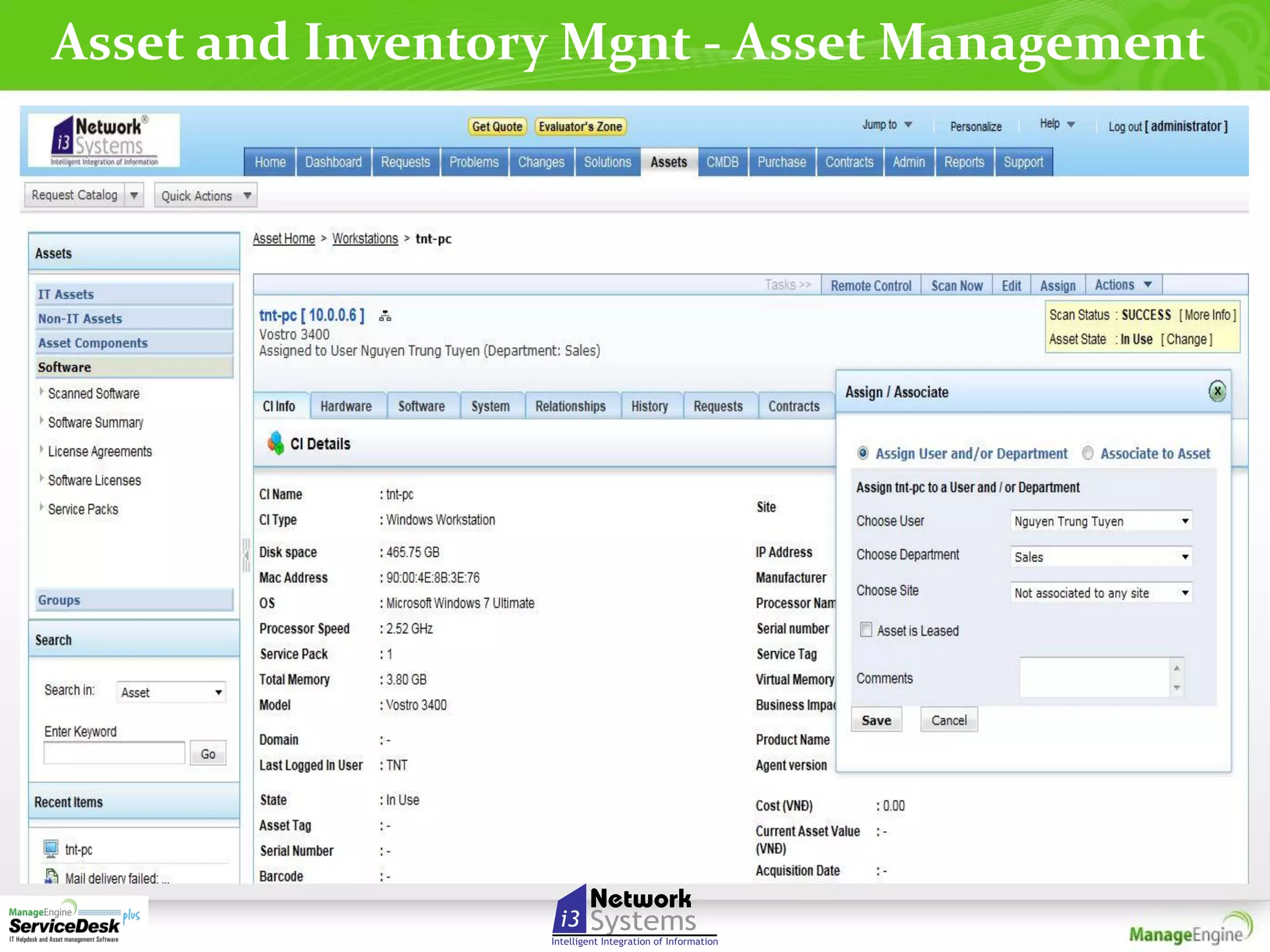Viewport: 1270px width, 952px height.
Task: Open Non-IT Assets in the sidebar
Action: click(x=135, y=319)
